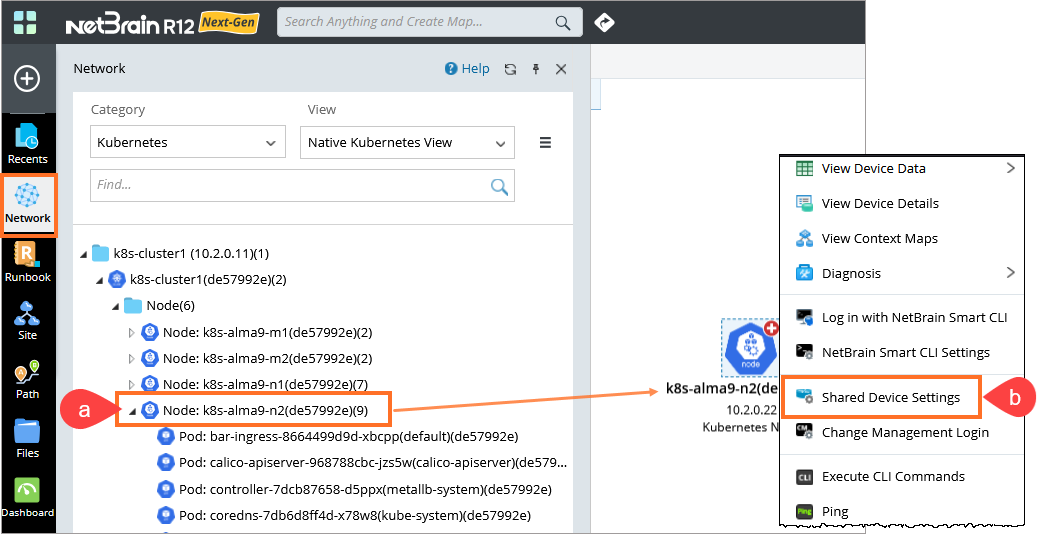Collapse Node: k8s-alma9-n2 tree arrow
This screenshot has width=1037, height=534.
point(132,412)
